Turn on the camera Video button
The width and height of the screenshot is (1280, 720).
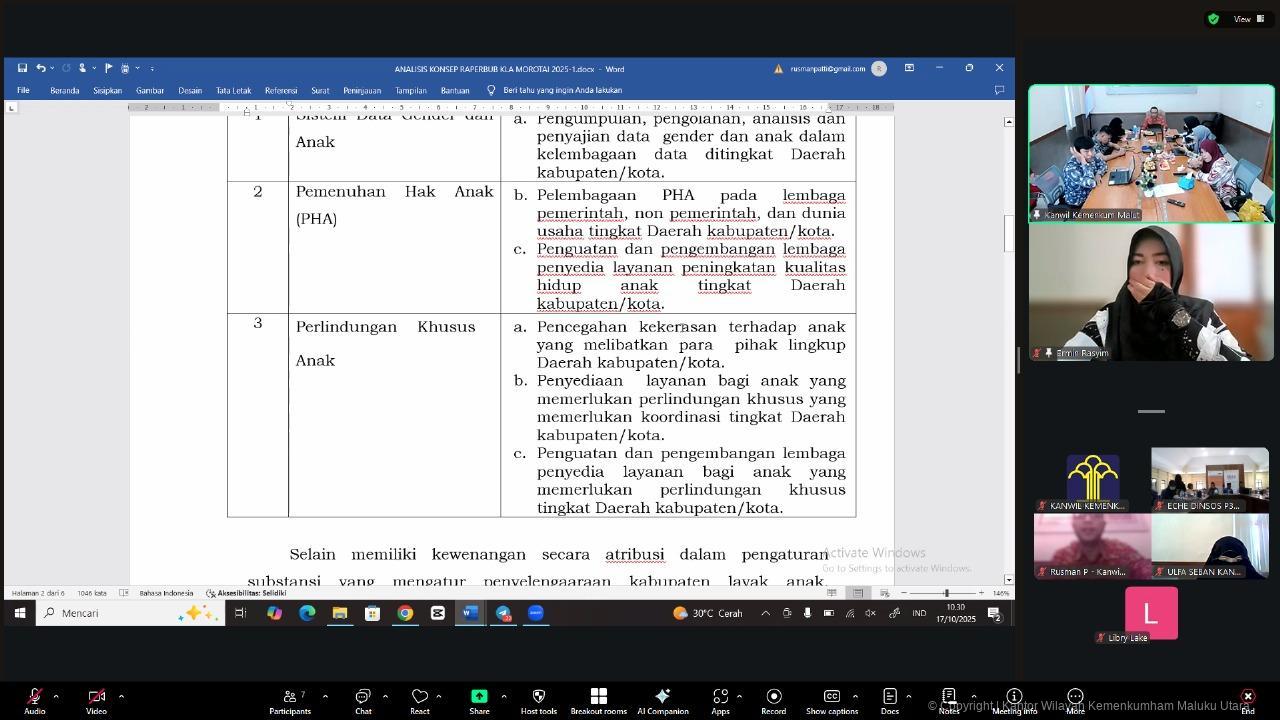(96, 697)
